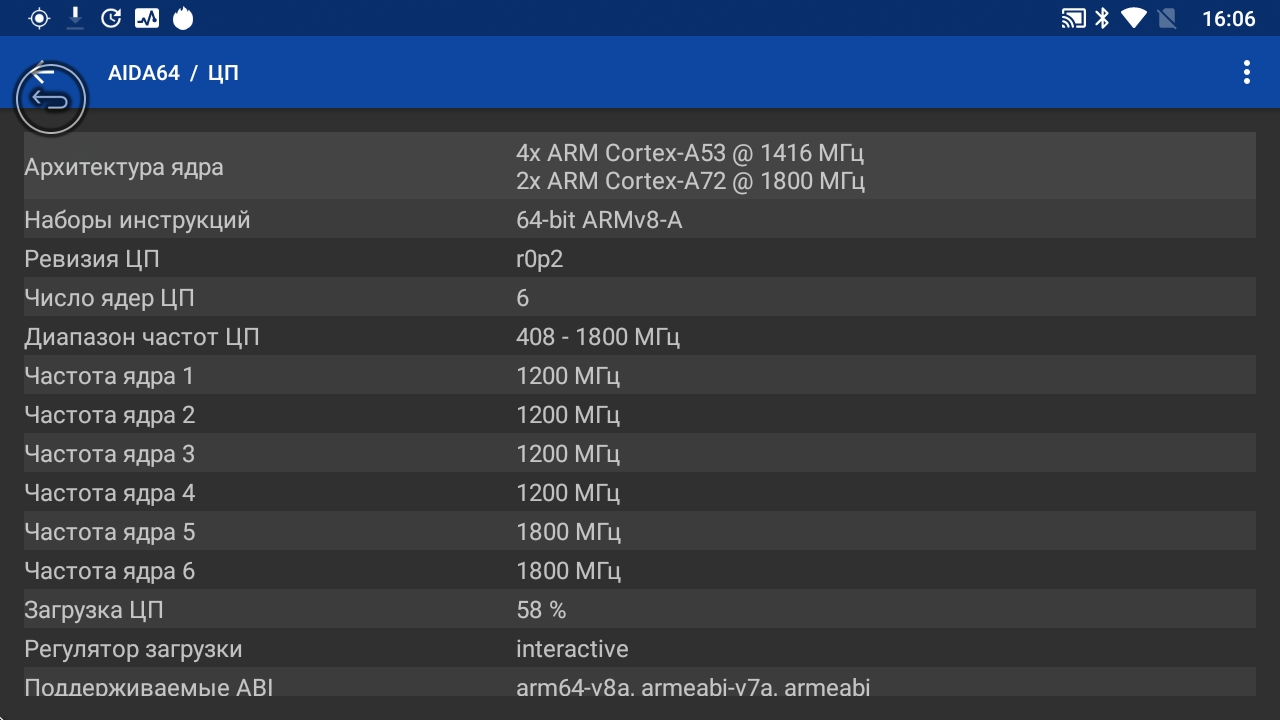Viewport: 1280px width, 720px height.
Task: Tap the cast icon in status bar
Action: pos(1073,18)
